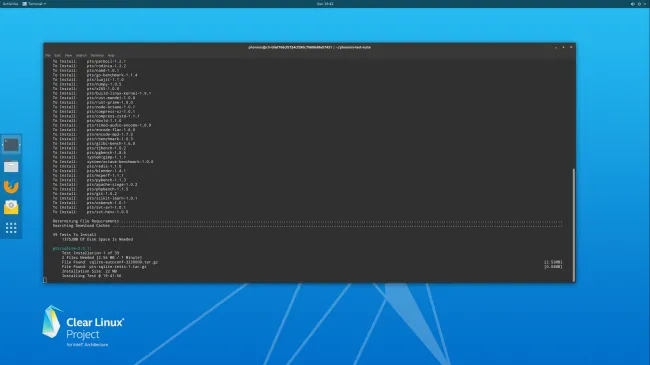Click the sqlite-autoconf tar.gz file line
Viewport: 650px width, 365px height.
(110, 262)
